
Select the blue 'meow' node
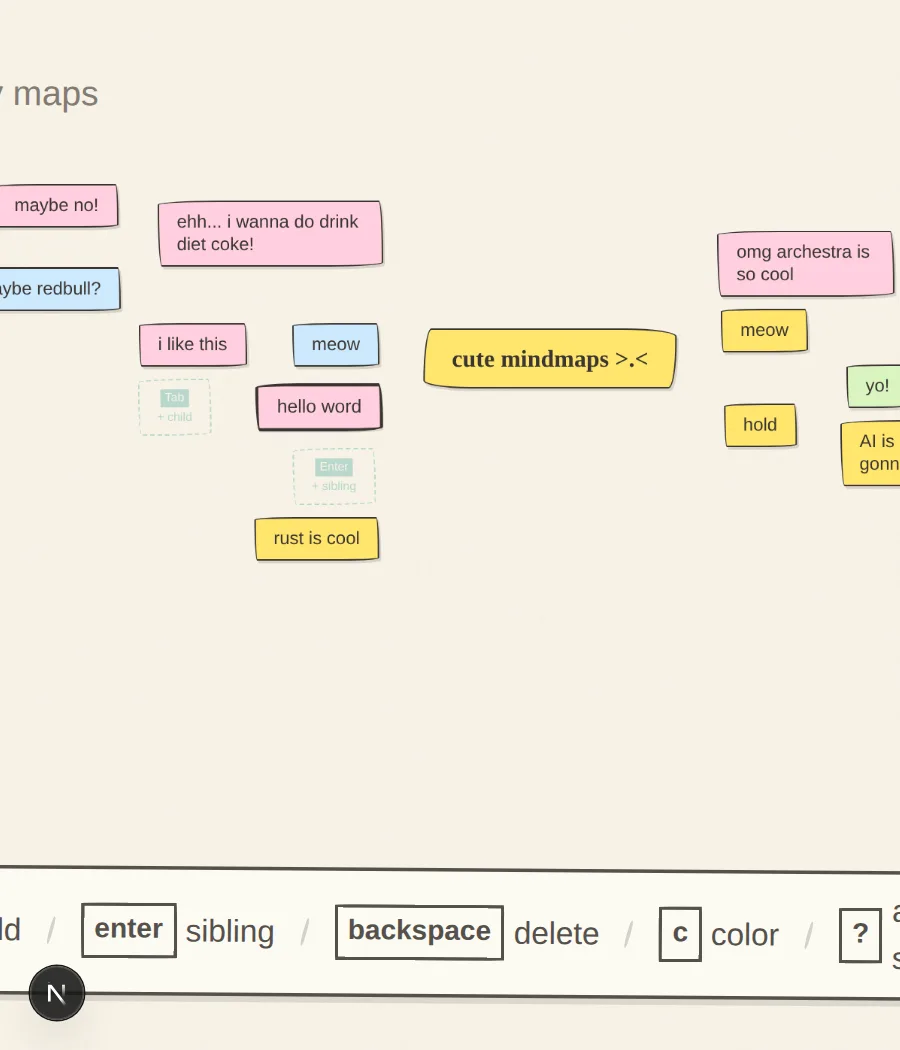335,345
